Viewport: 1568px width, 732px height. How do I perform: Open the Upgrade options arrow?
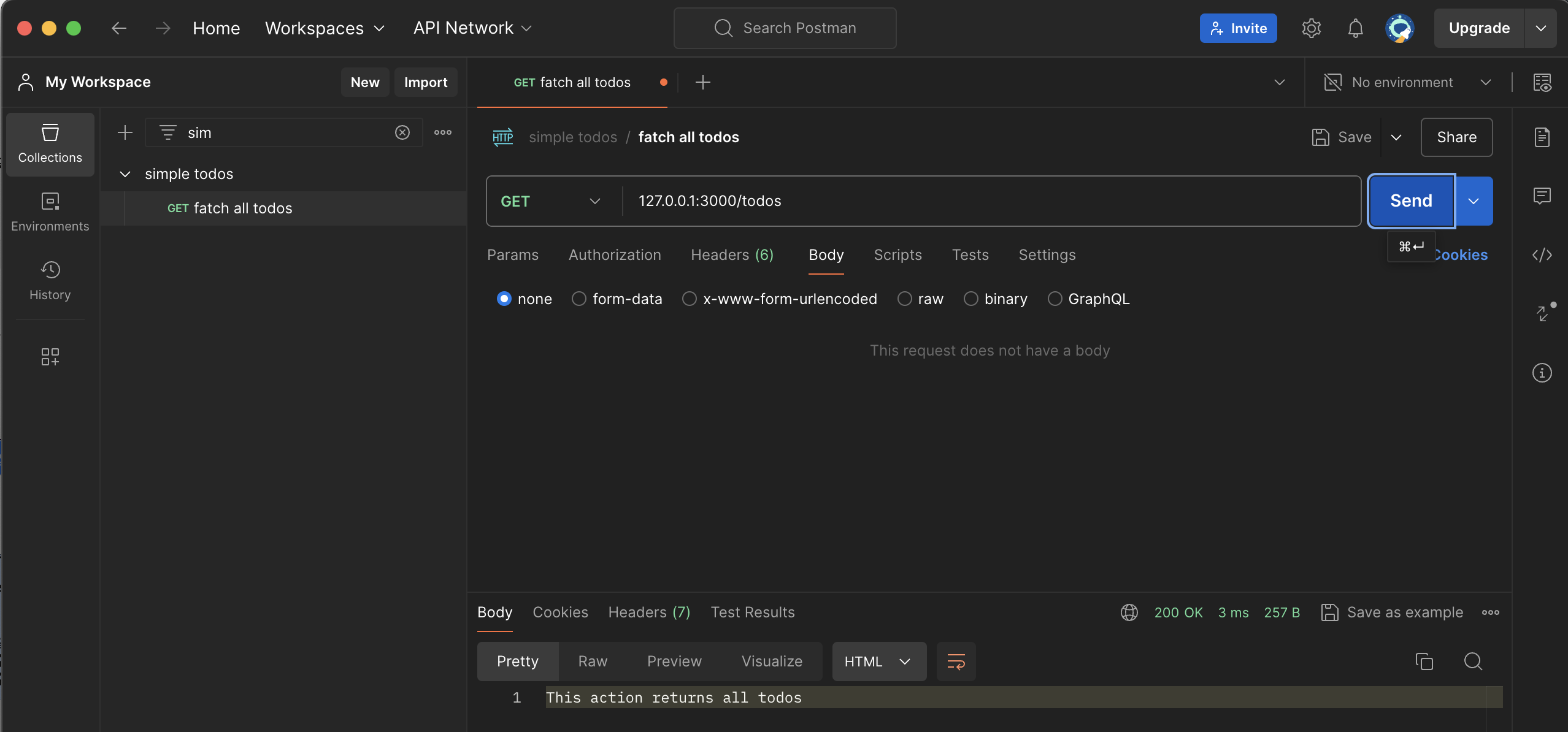1541,28
